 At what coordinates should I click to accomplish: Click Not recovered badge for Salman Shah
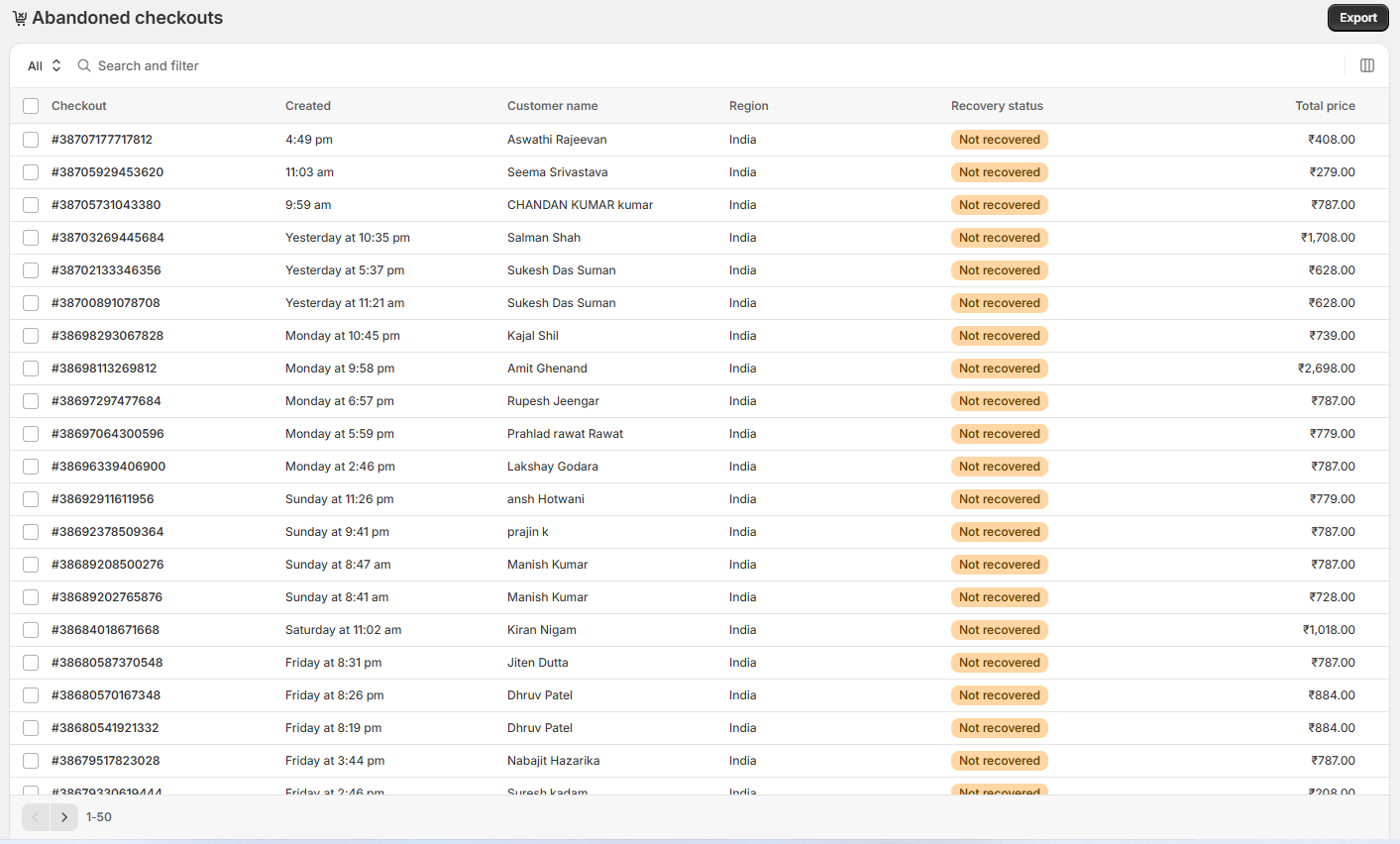999,238
